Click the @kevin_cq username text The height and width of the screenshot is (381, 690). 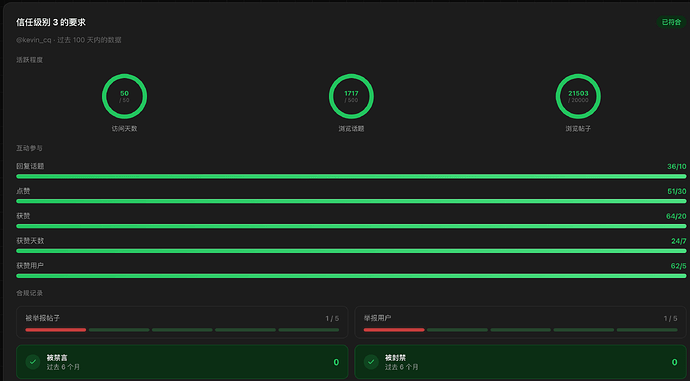(34, 40)
